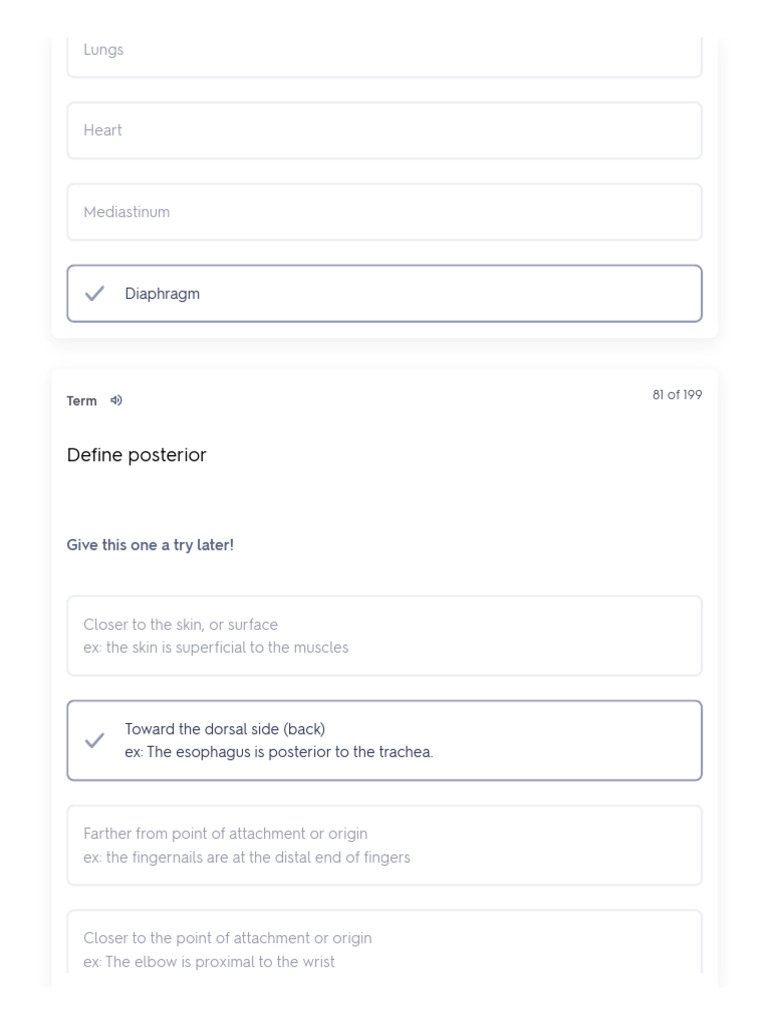Image resolution: width=768 pixels, height=1024 pixels.
Task: Select the Diaphragm answer option
Action: tap(384, 294)
